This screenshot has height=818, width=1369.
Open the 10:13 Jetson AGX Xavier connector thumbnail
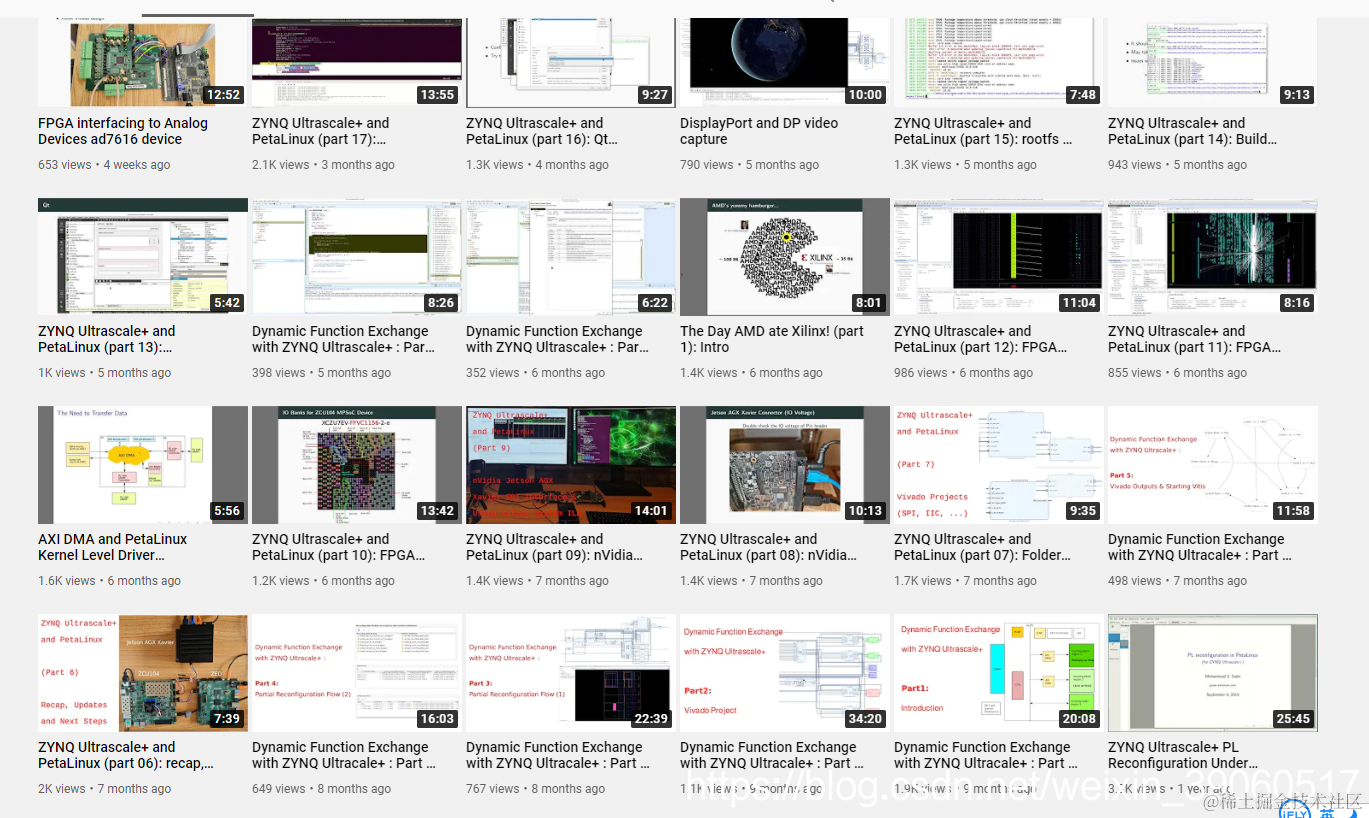[785, 464]
